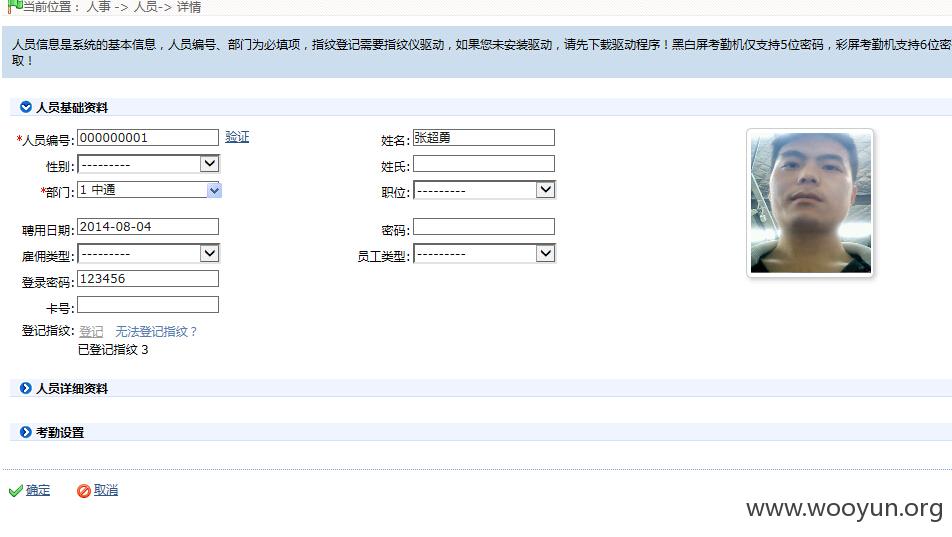The height and width of the screenshot is (537, 952).
Task: Focus the empty 卡号 field
Action: (148, 305)
